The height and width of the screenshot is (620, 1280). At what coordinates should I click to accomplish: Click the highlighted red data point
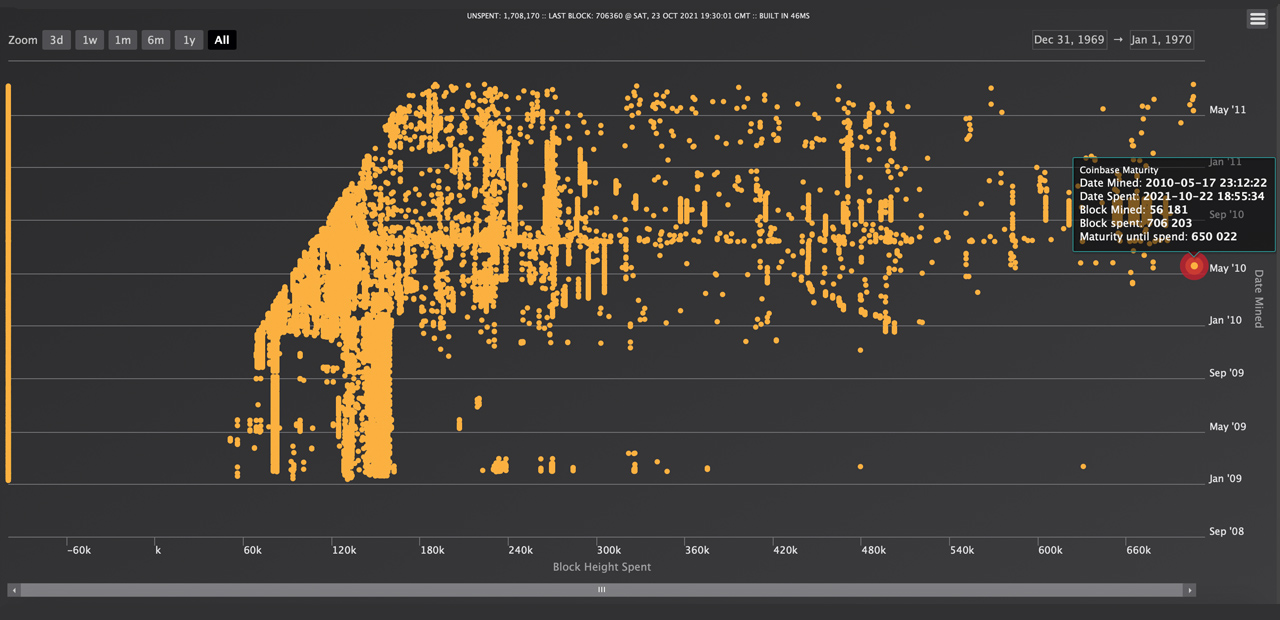click(x=1194, y=266)
